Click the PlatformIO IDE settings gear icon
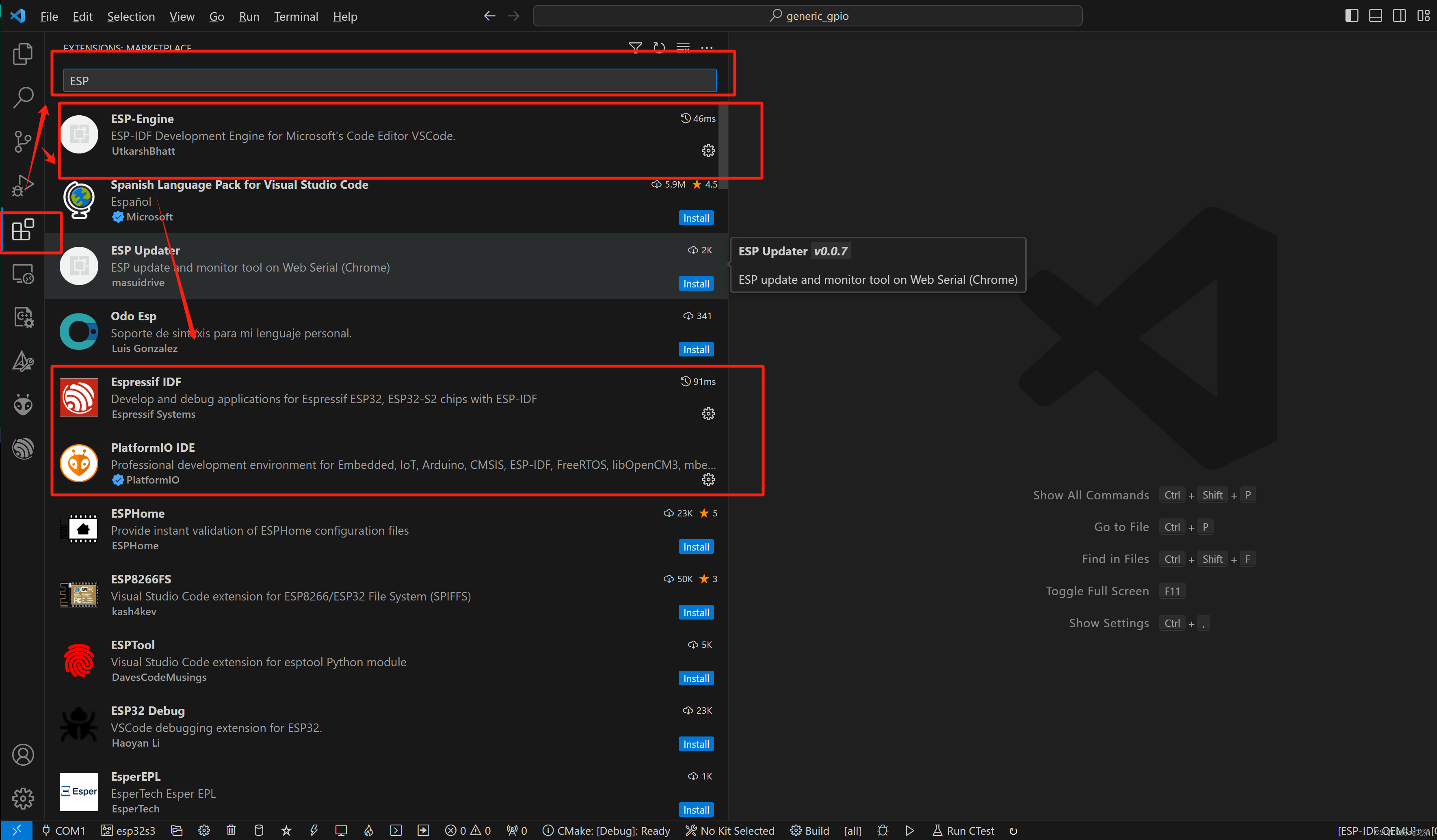The height and width of the screenshot is (840, 1437). 707,479
